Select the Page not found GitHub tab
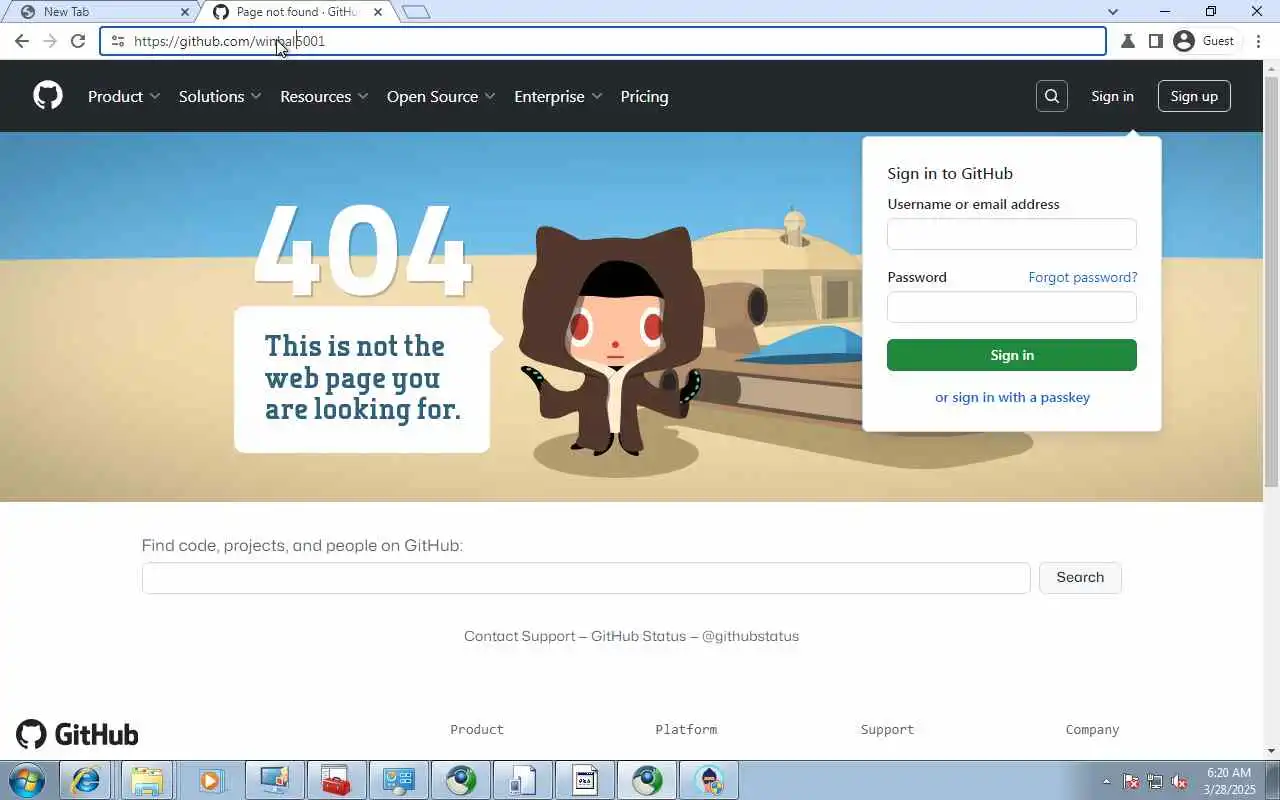This screenshot has height=800, width=1280. (296, 12)
